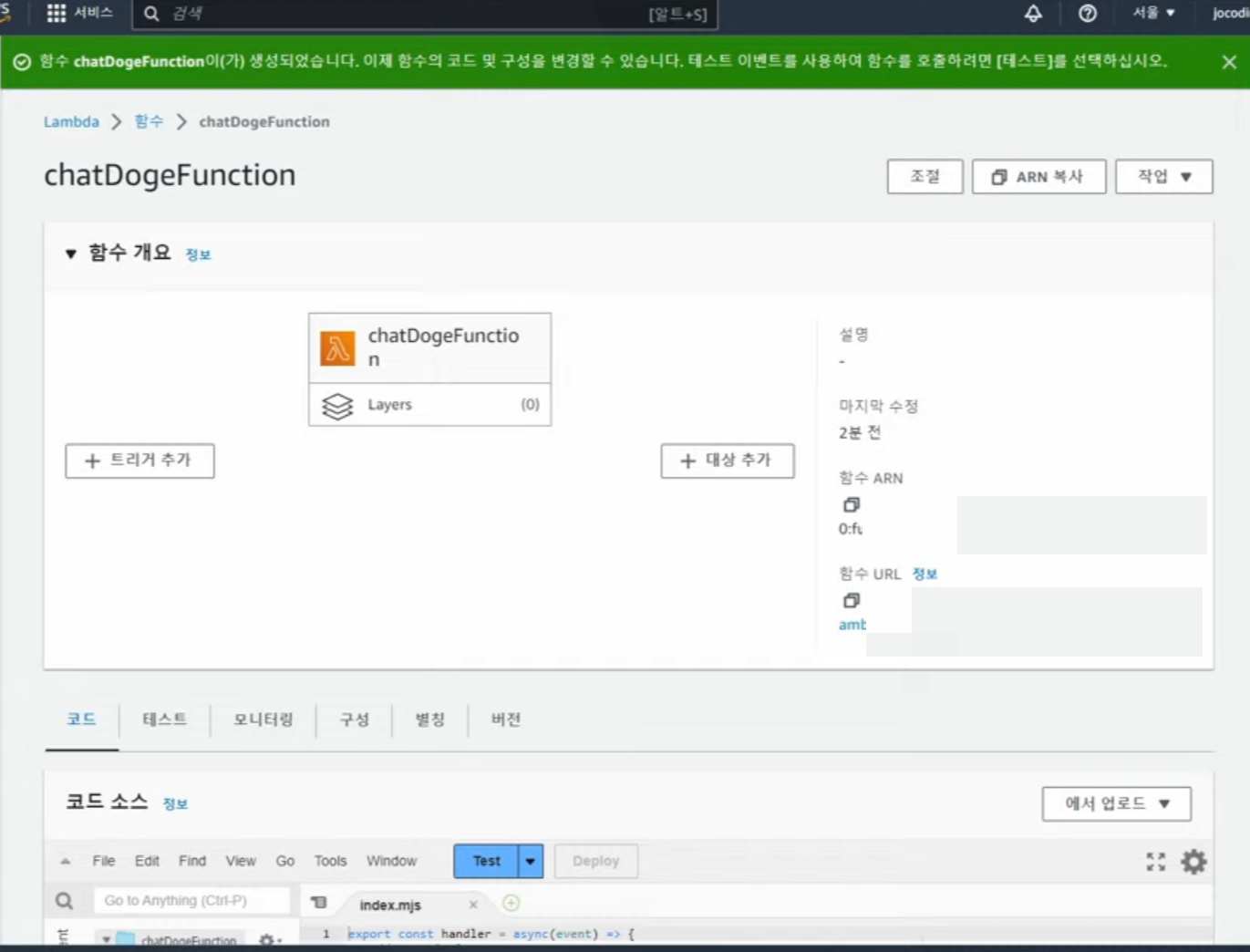
Task: Open the account menu at top right
Action: coord(1230,13)
